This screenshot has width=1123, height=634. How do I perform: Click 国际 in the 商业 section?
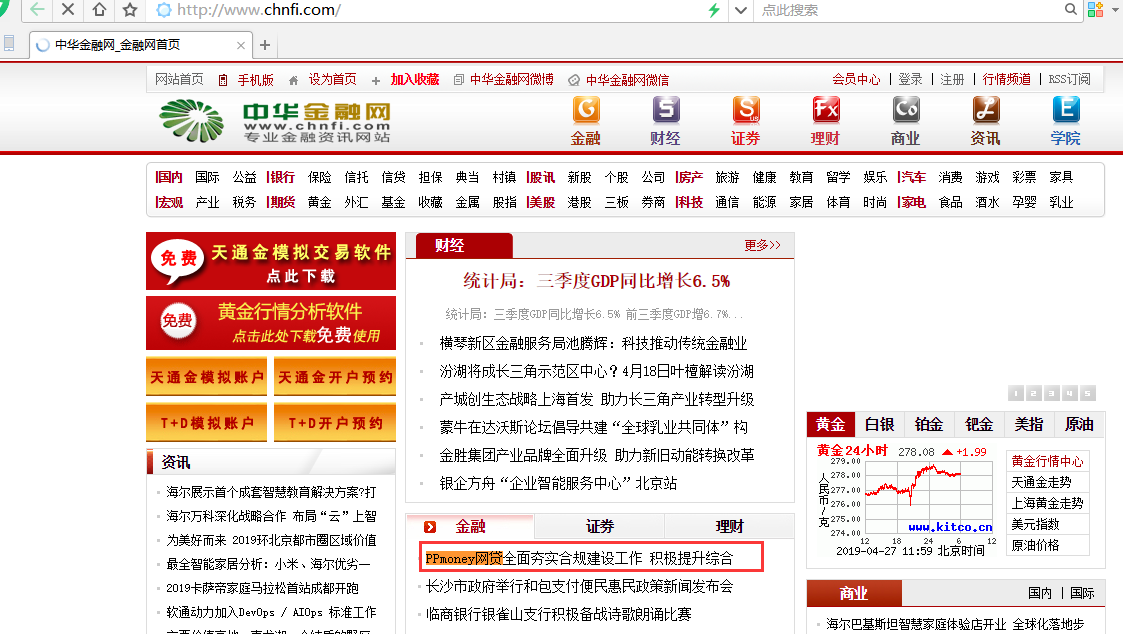[x=1082, y=593]
